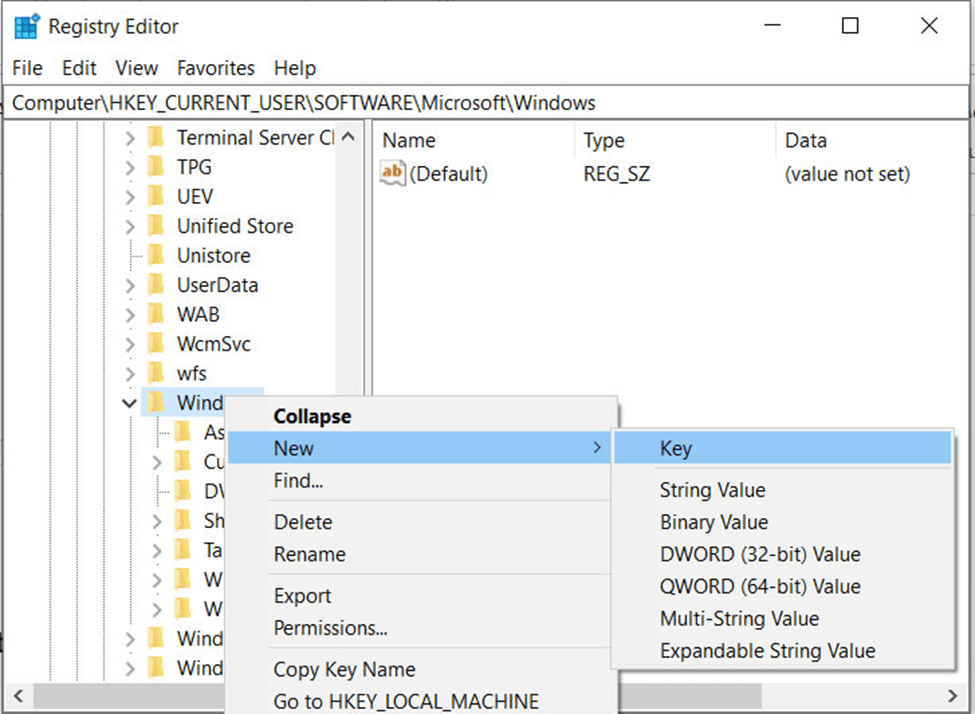Click the (Default) string value icon
Screen dimensions: 975x714
point(393,174)
